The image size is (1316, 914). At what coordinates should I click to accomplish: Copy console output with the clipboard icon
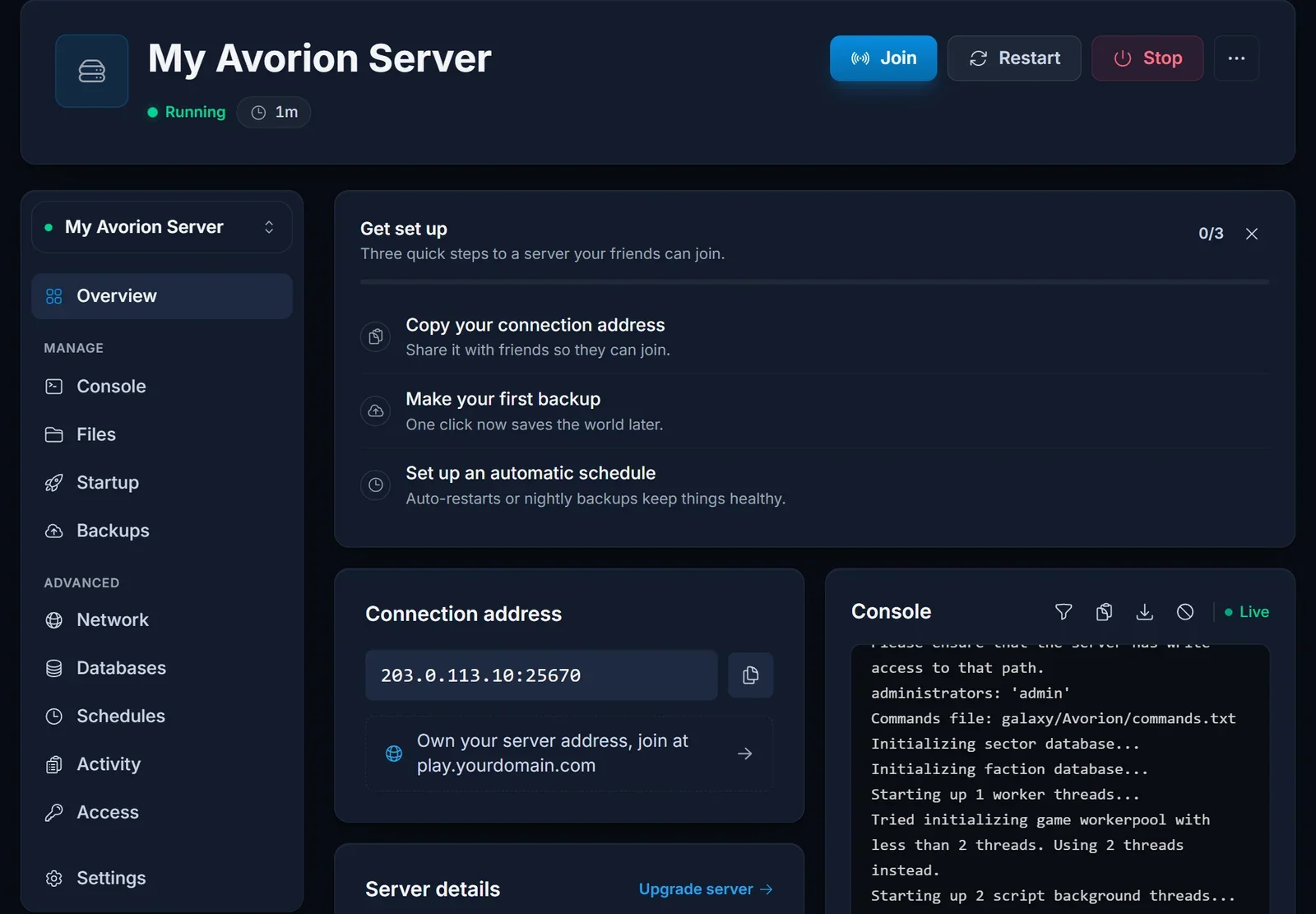click(1104, 612)
